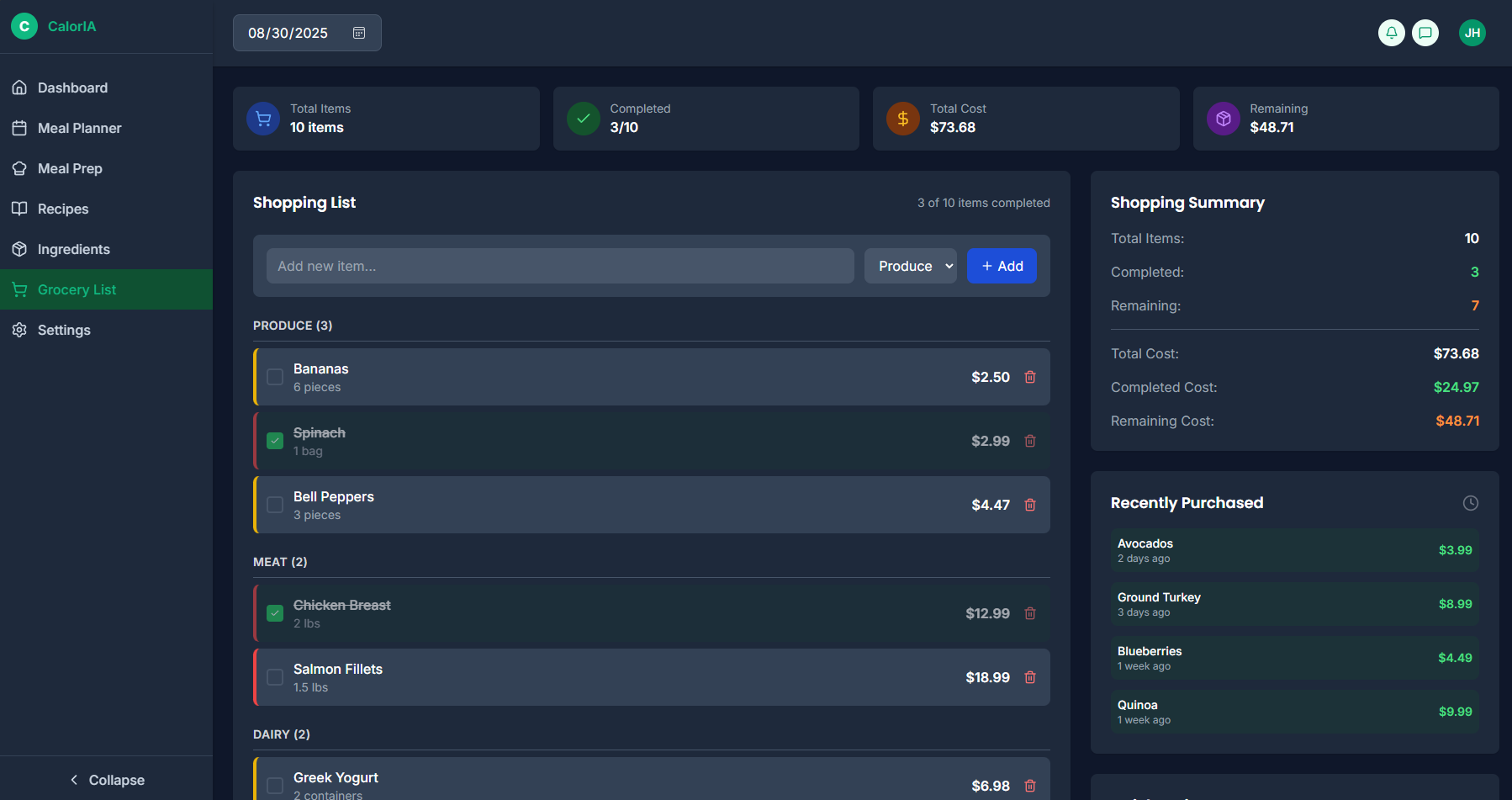Select the Blueberries recent entry

(x=1295, y=658)
